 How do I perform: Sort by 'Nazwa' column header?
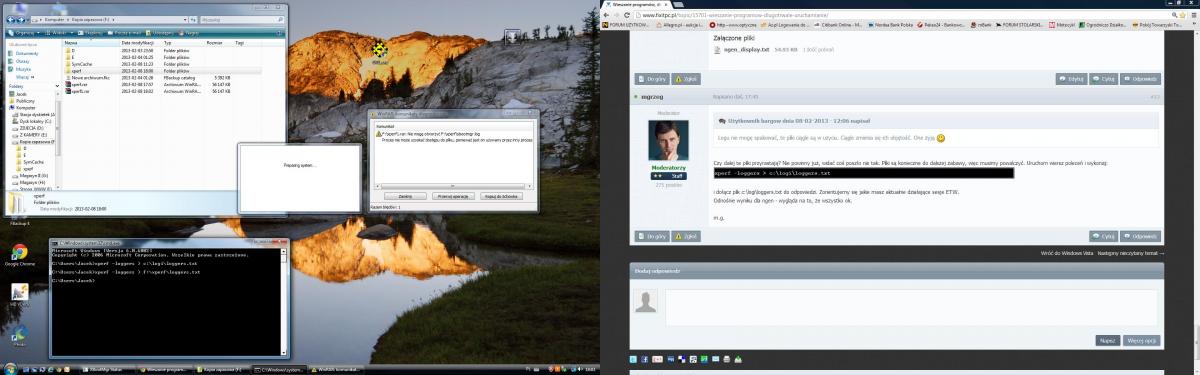(90, 44)
